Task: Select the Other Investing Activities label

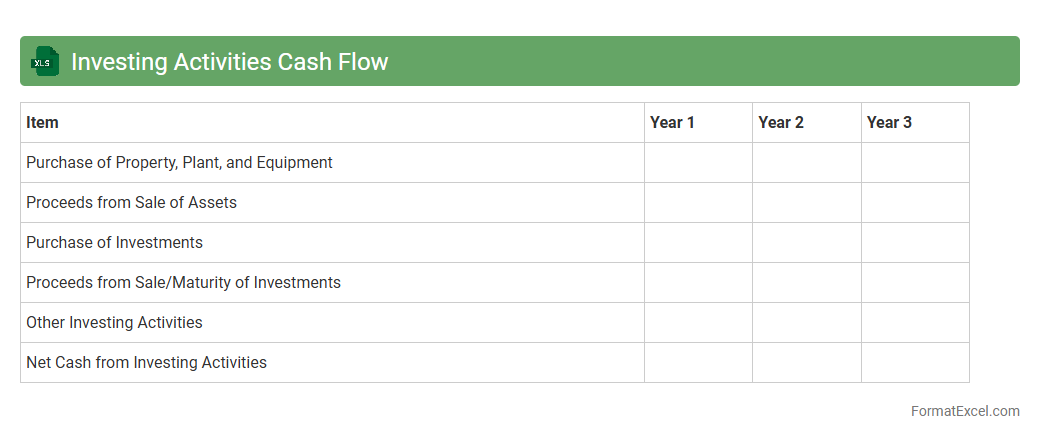Action: [x=115, y=322]
